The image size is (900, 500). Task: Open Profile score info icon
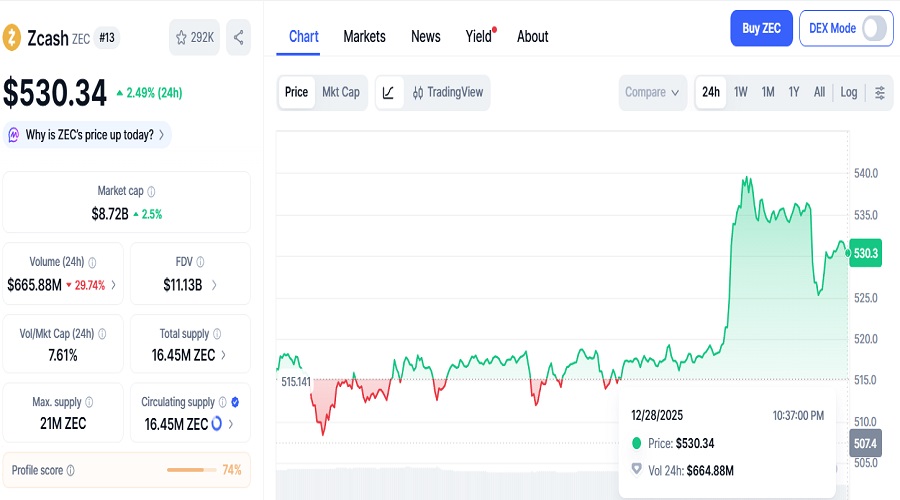tap(71, 470)
